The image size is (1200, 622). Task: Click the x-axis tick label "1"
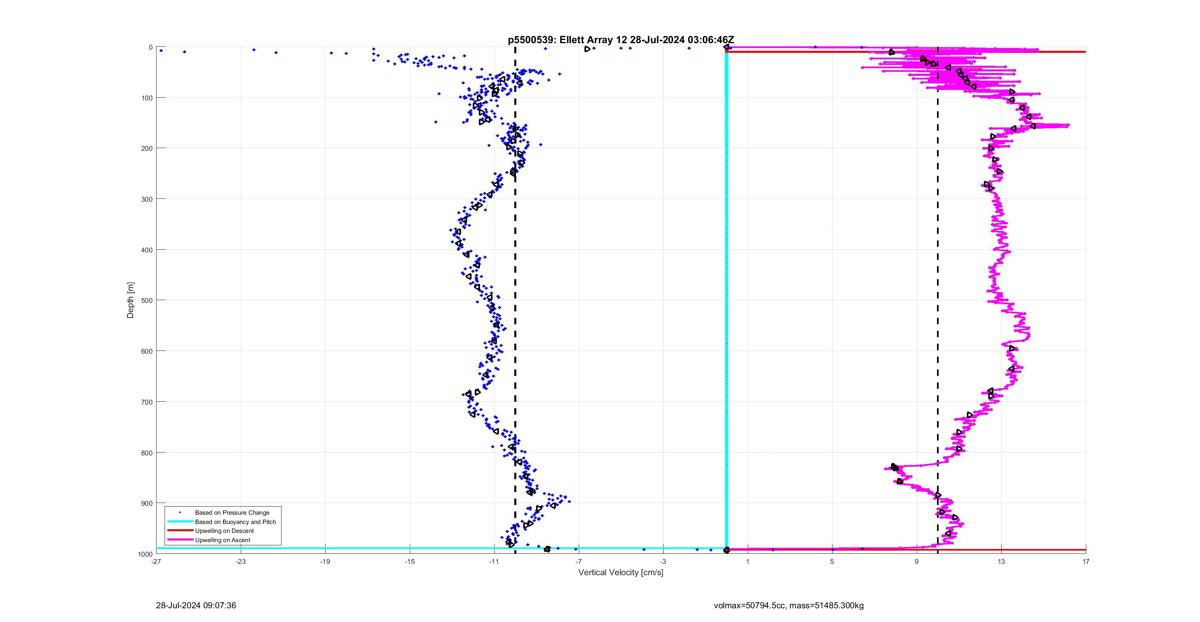(748, 561)
